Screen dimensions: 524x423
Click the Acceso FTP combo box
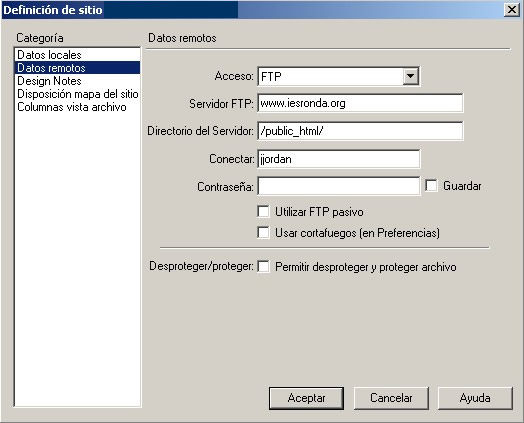[x=338, y=77]
